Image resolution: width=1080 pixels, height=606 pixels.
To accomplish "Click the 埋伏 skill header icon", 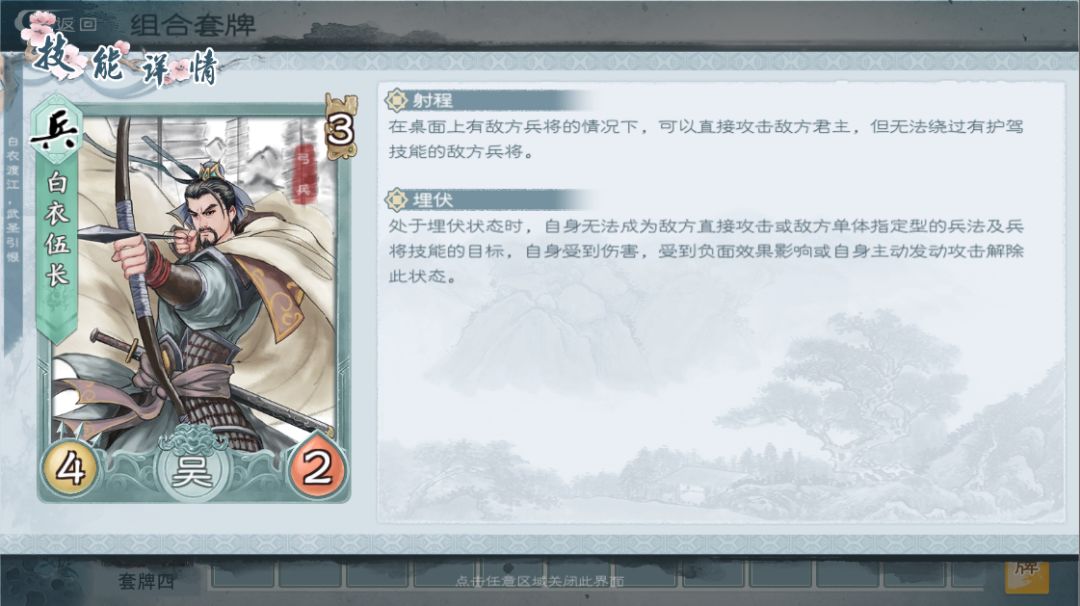I will [396, 200].
